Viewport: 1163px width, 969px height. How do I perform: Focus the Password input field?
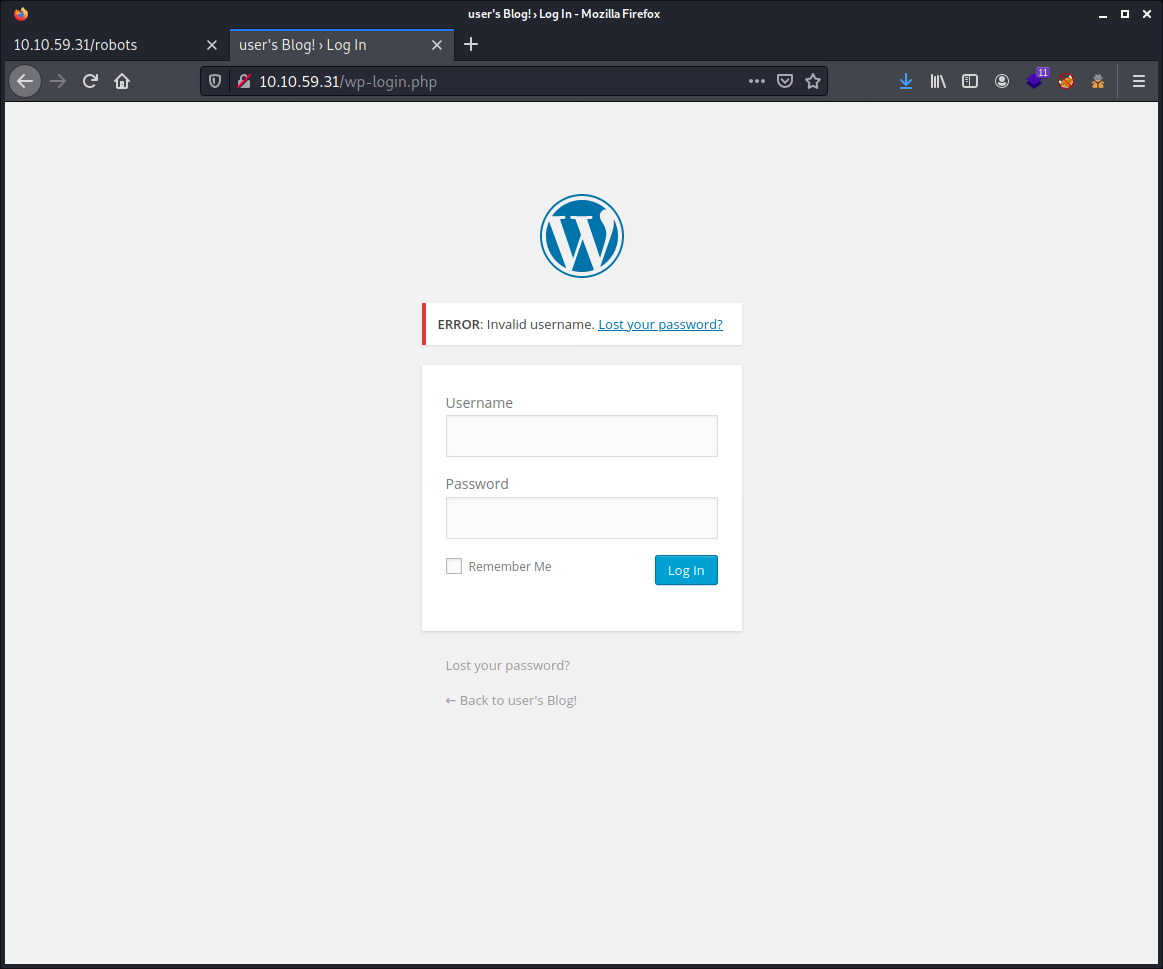(582, 518)
